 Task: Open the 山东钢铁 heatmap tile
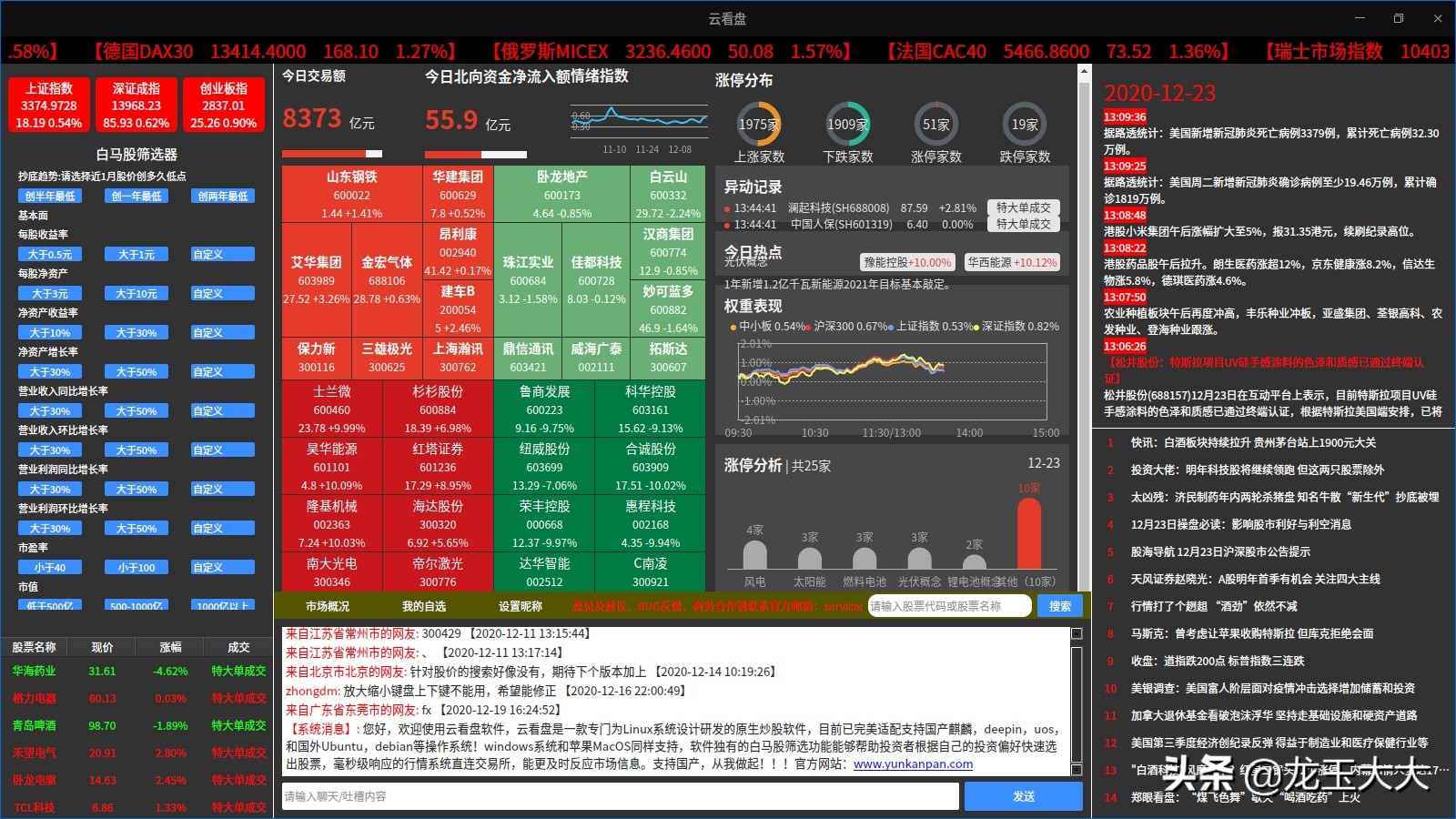click(x=352, y=191)
